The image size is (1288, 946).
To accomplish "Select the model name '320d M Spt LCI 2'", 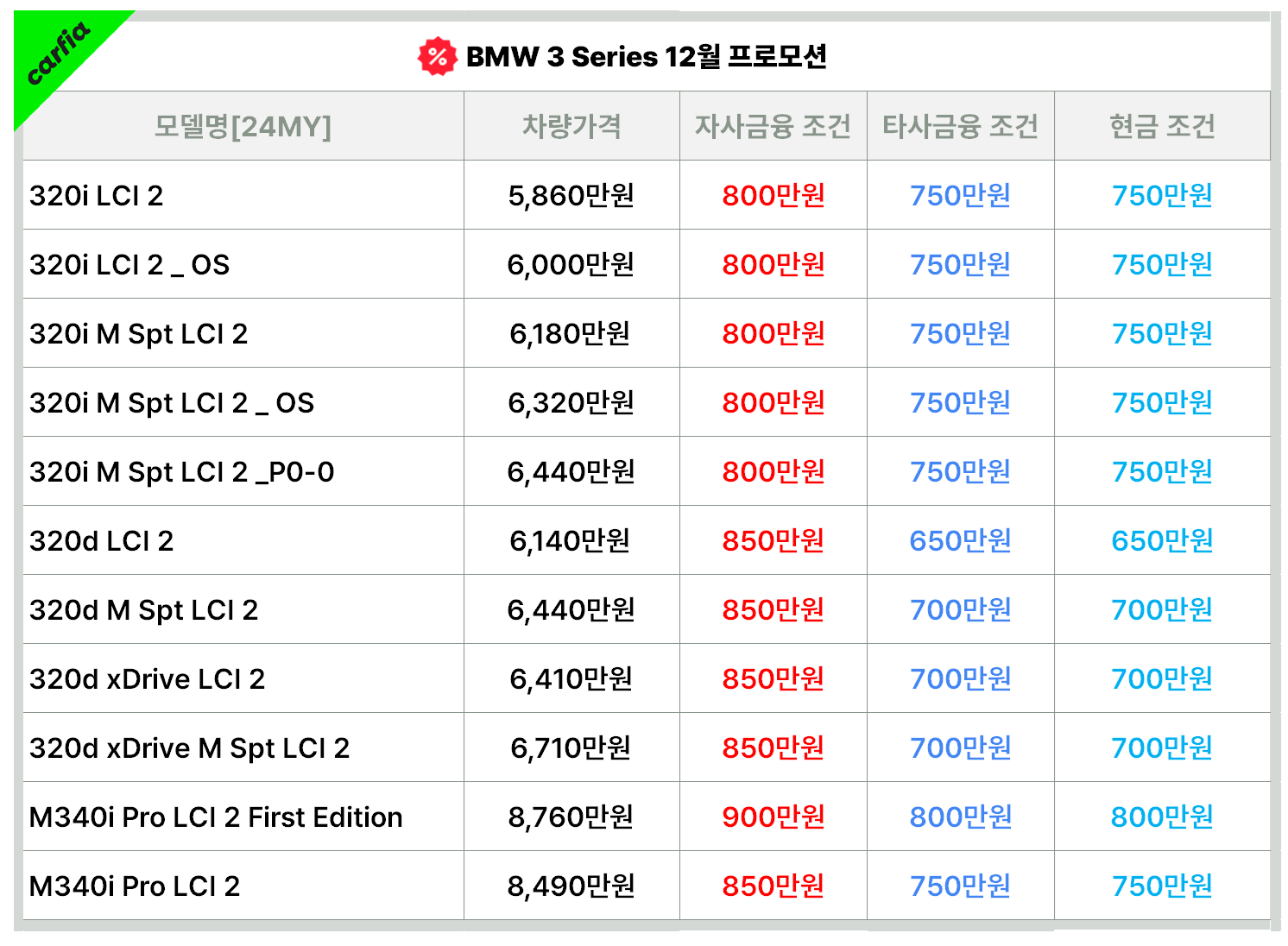I will point(144,610).
